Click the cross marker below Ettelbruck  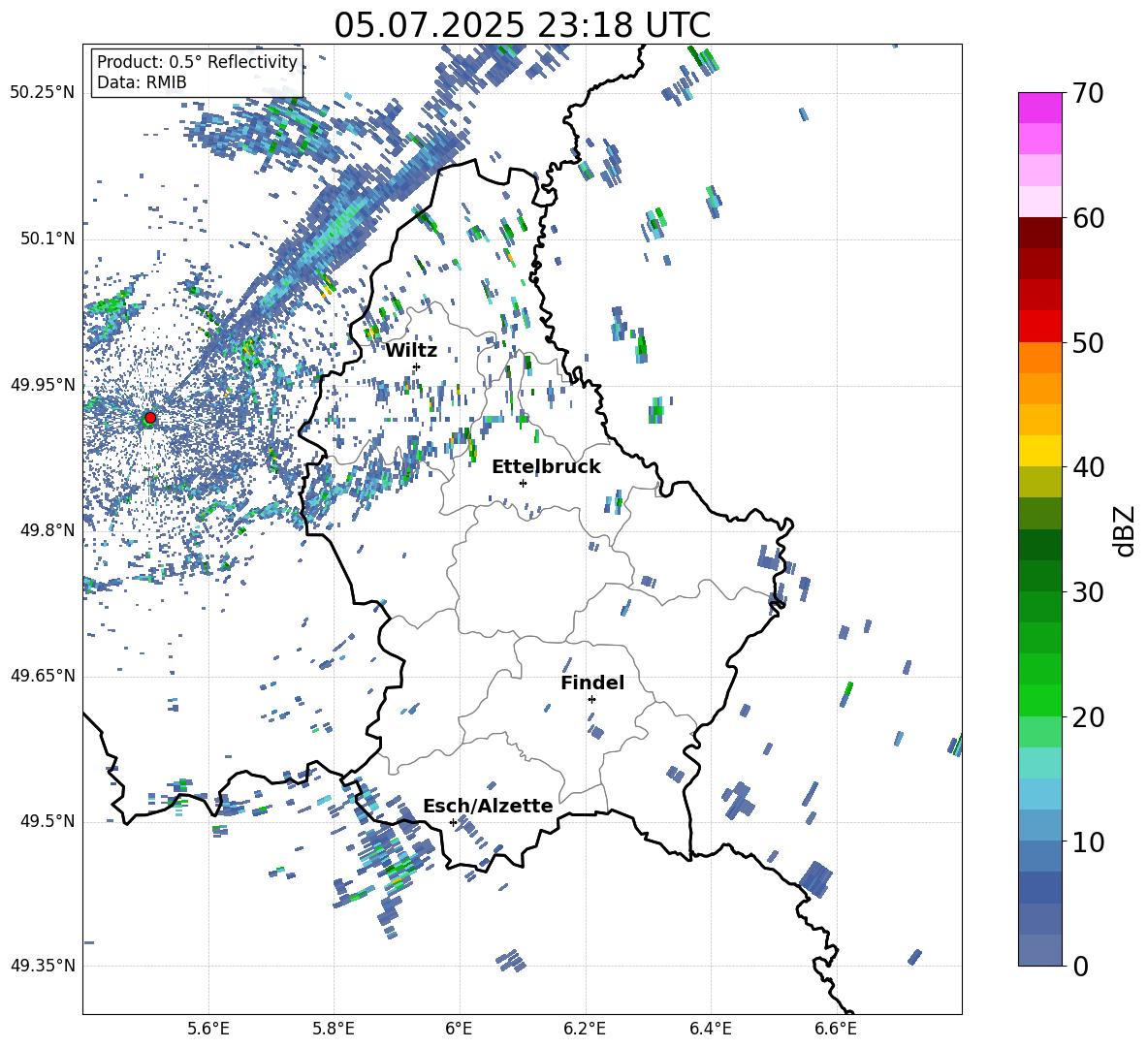coord(523,483)
